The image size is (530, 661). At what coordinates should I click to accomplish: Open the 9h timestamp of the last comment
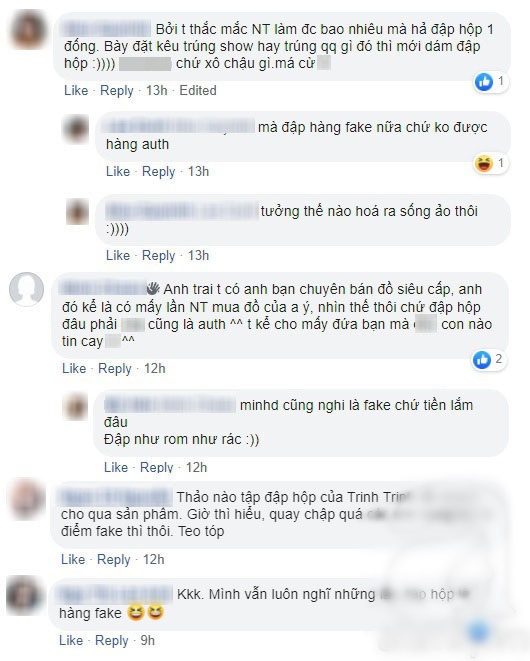pyautogui.click(x=148, y=640)
